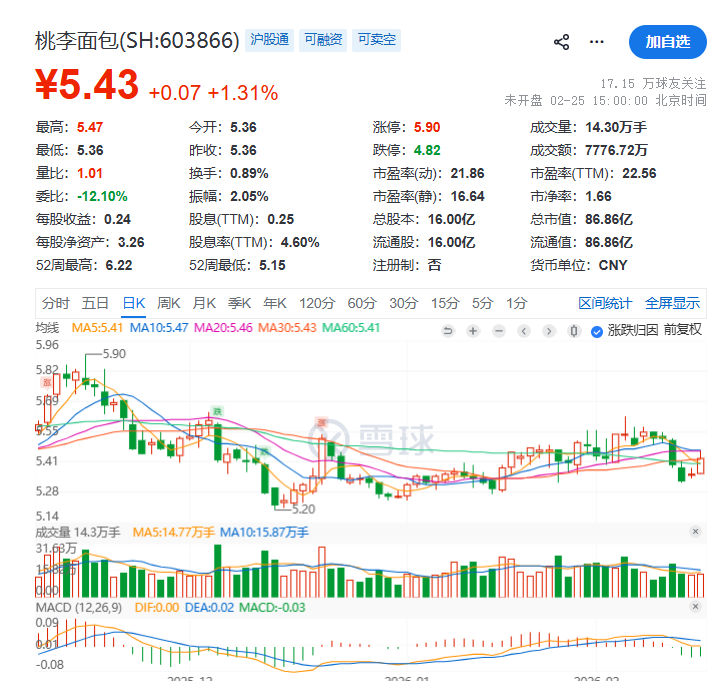
Task: Open the 前复权 adjustment dropdown
Action: click(x=684, y=330)
